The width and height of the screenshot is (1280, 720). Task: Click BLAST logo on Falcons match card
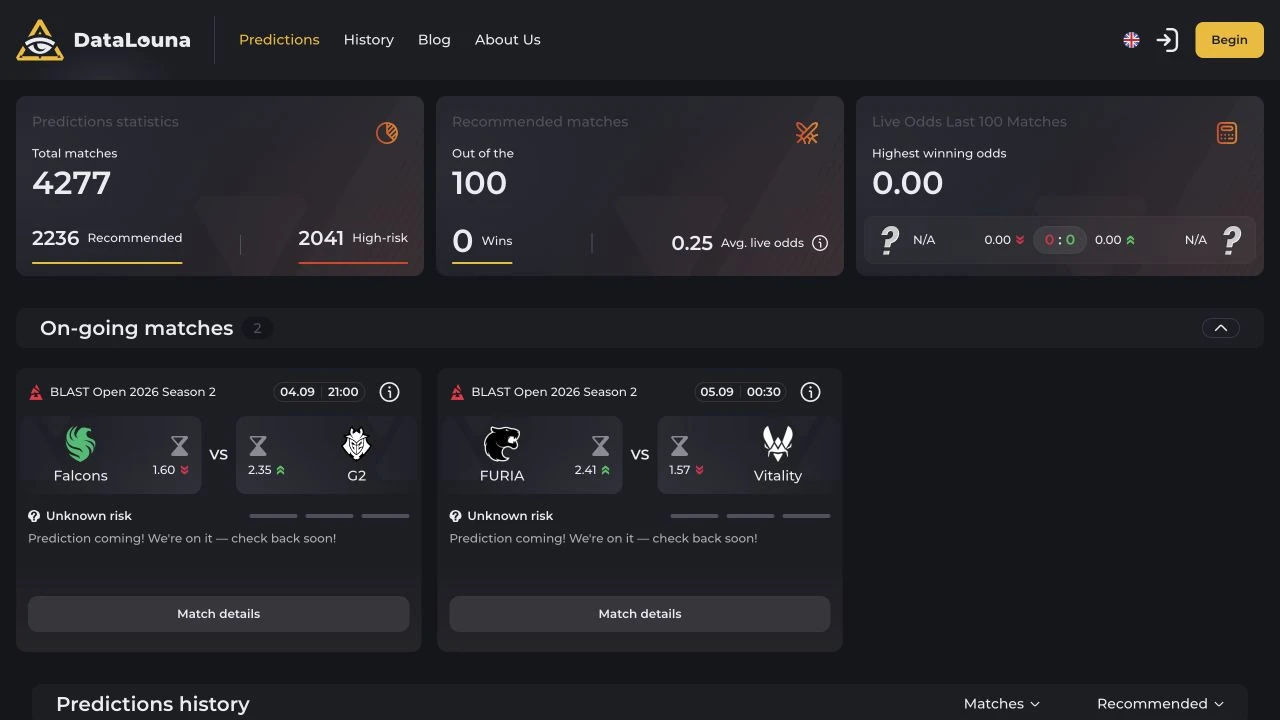click(x=36, y=392)
